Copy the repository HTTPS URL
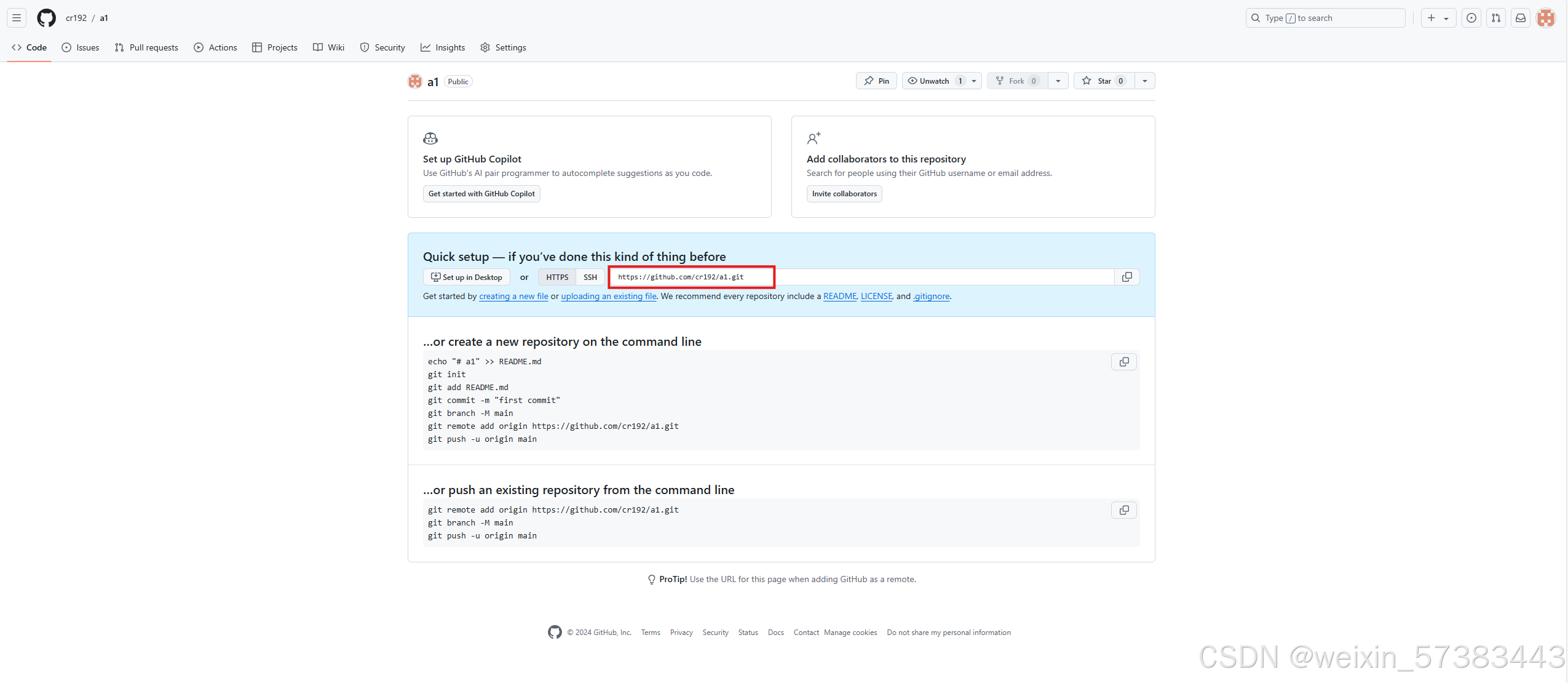The width and height of the screenshot is (1568, 683). coord(1127,277)
